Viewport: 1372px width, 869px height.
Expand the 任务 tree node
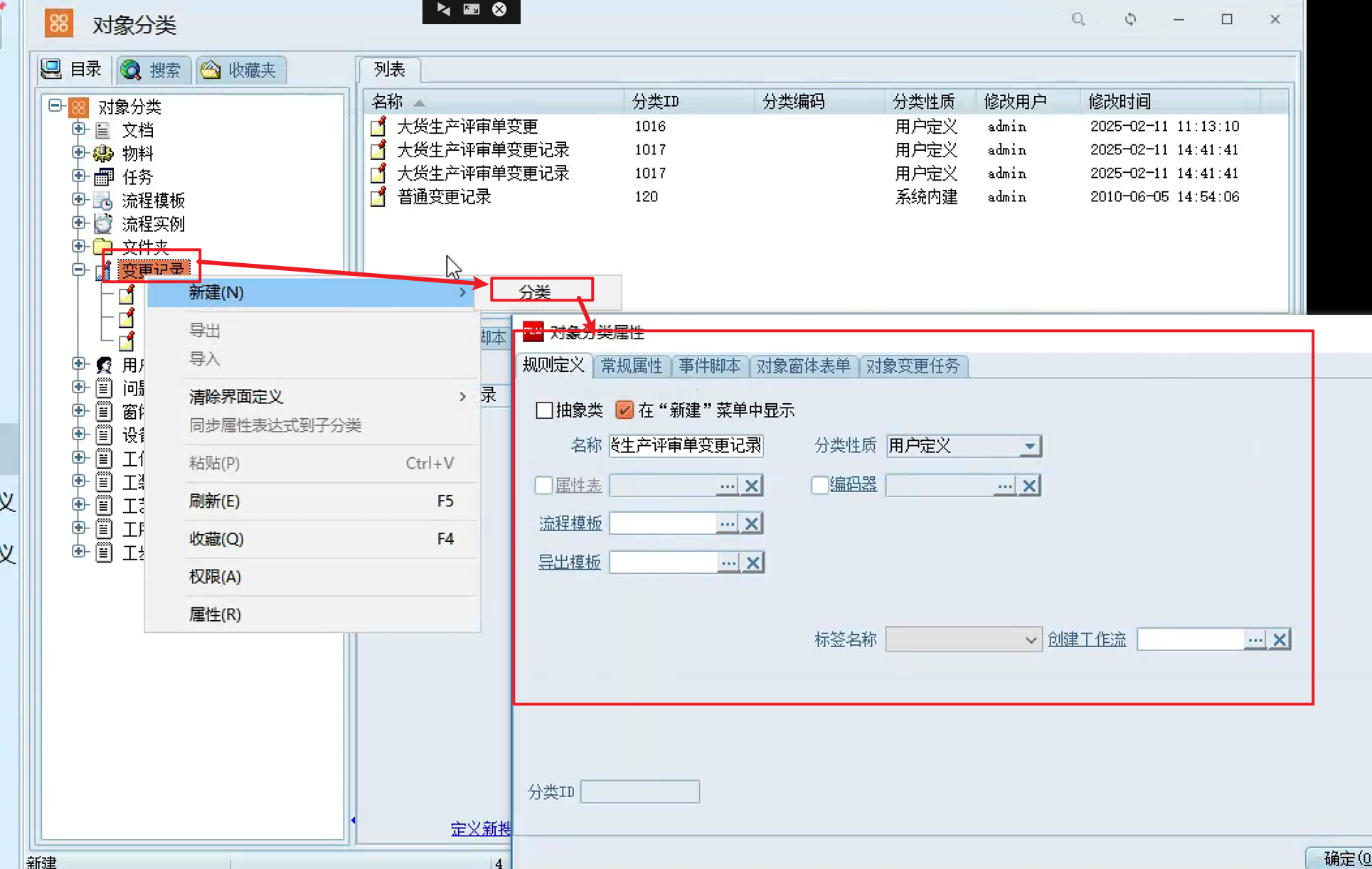tap(79, 176)
